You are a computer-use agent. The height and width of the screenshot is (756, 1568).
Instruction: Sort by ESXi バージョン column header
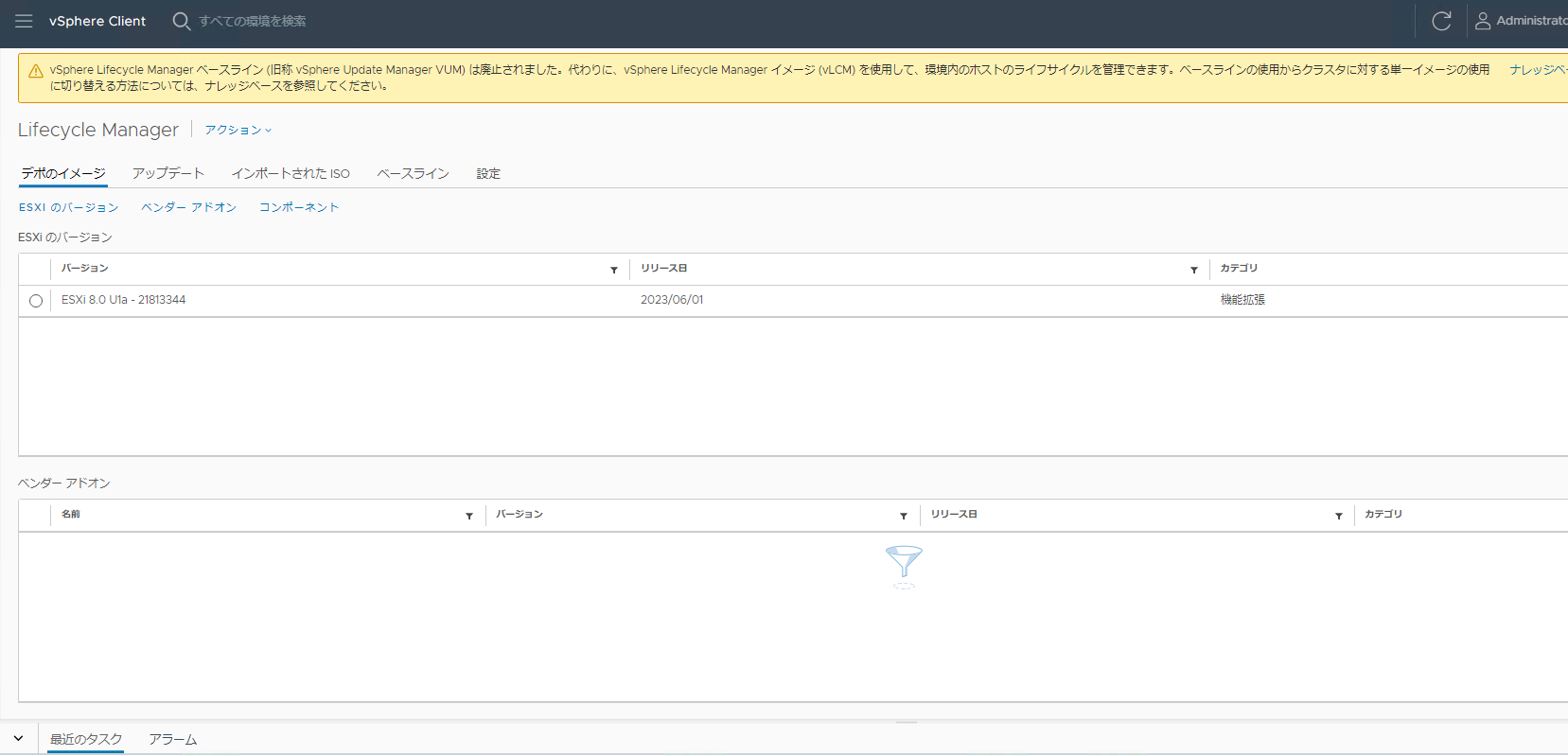point(85,269)
